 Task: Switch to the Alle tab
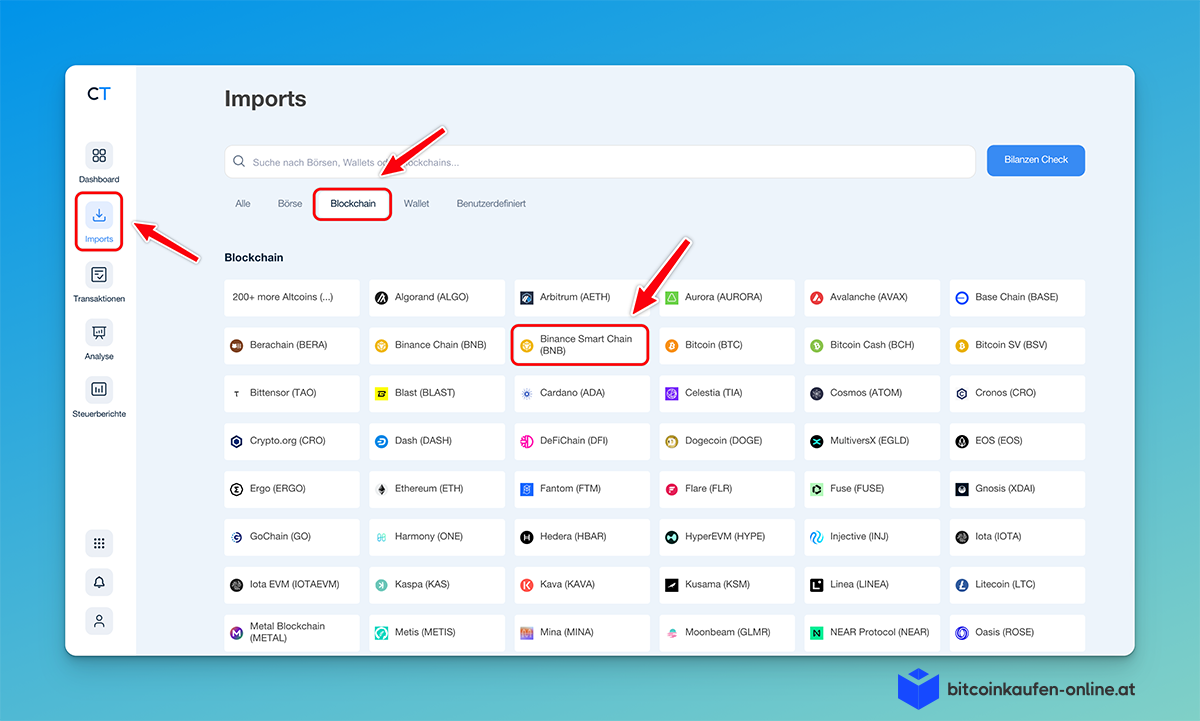243,204
